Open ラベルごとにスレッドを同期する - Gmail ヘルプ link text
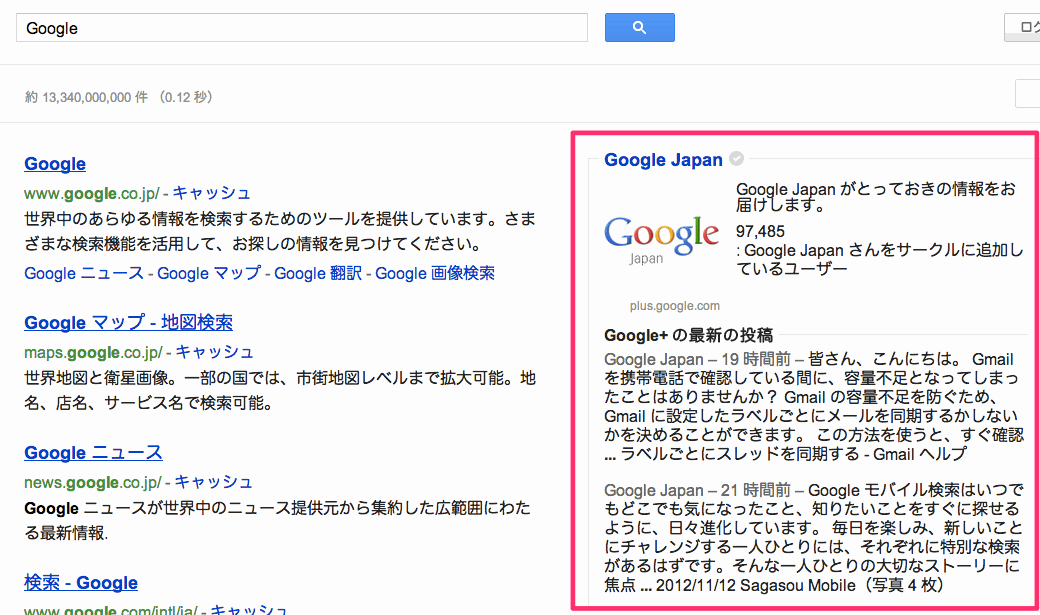Image resolution: width=1040 pixels, height=615 pixels. click(x=793, y=454)
